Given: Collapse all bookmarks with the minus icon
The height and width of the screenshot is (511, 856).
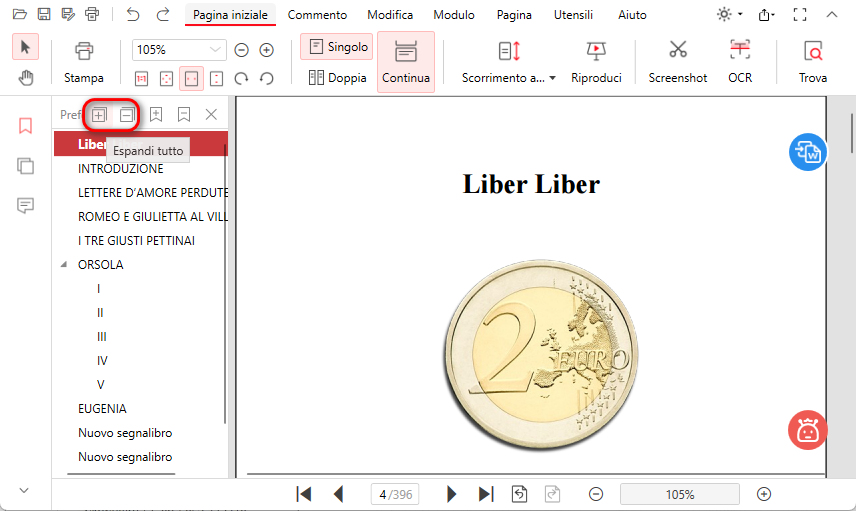Looking at the screenshot, I should coord(127,115).
